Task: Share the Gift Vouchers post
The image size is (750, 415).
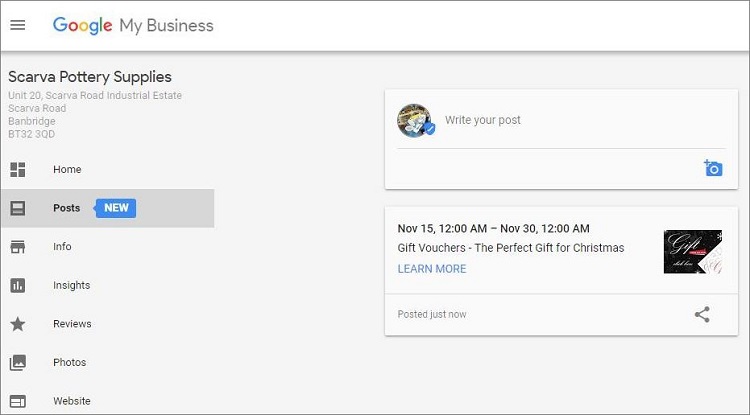Action: [702, 315]
